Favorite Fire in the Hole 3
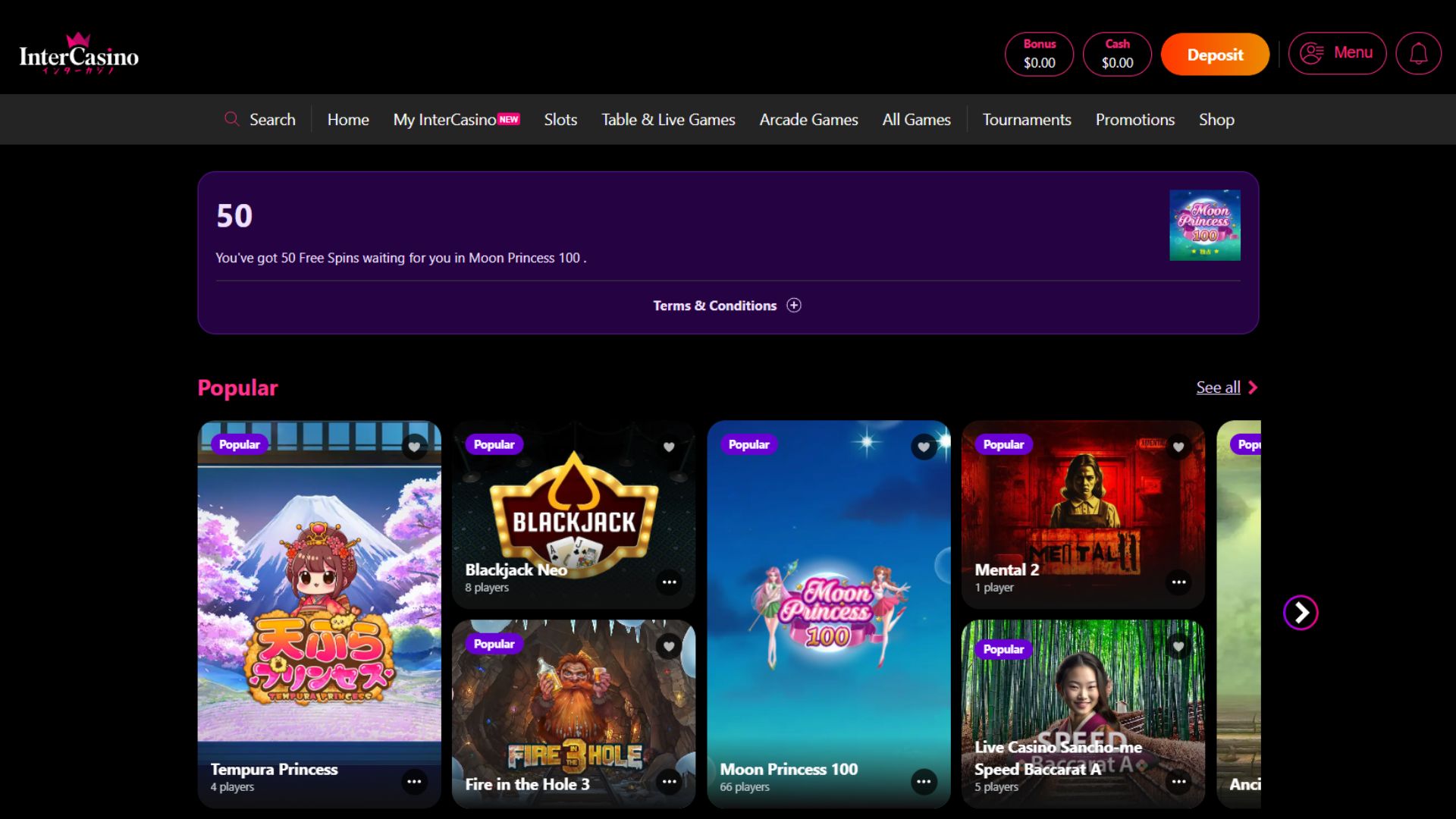The width and height of the screenshot is (1456, 819). coord(669,646)
